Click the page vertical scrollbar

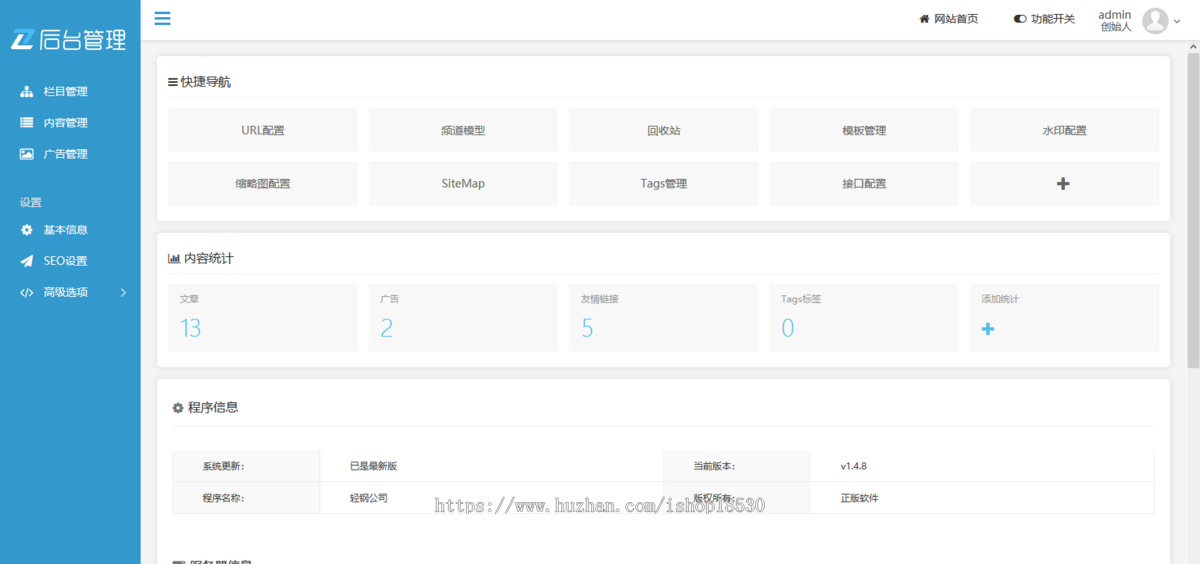click(1193, 210)
